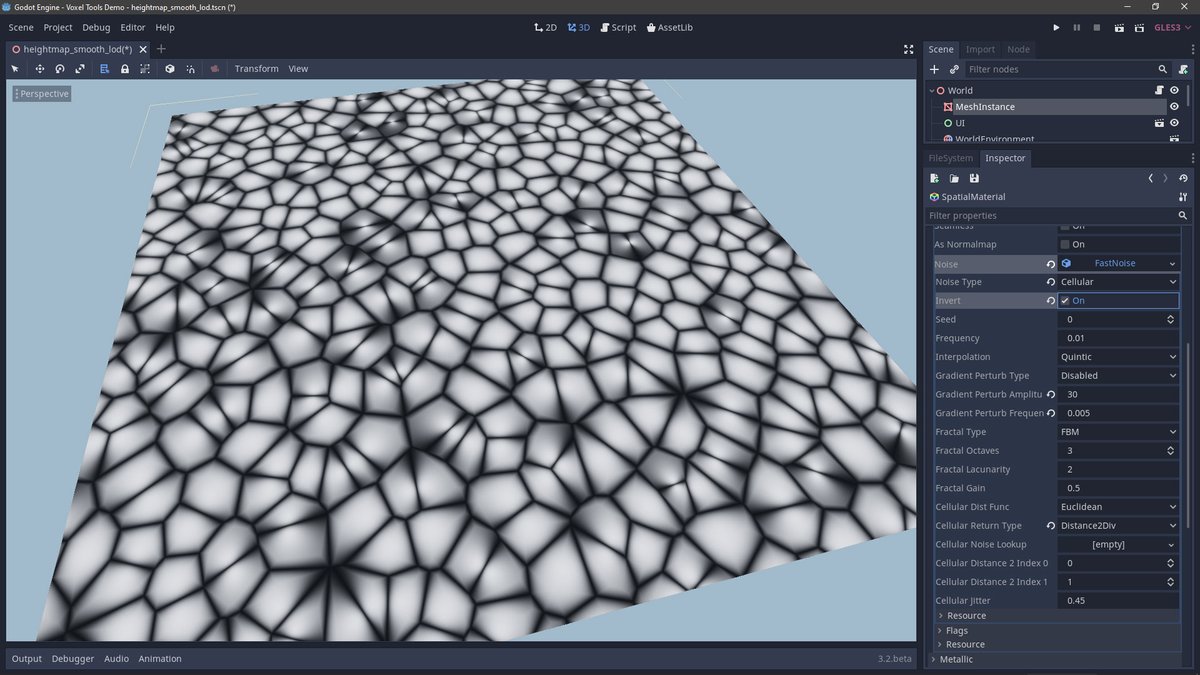Activate the Move Mode tool
1200x675 pixels.
[x=40, y=69]
